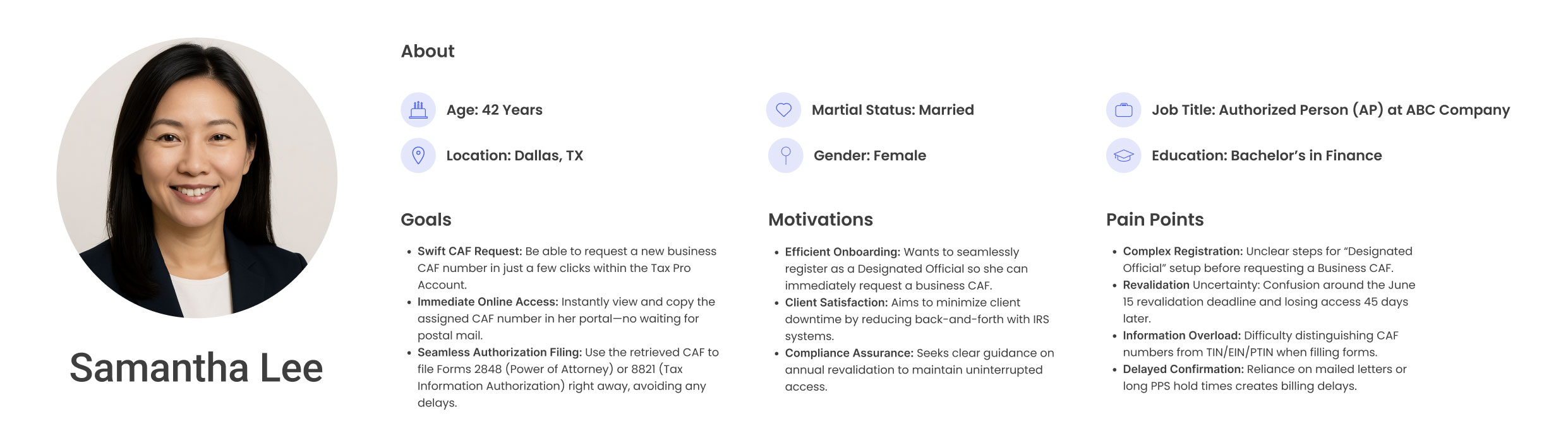
Task: Click the Swift CAF Request bullet
Action: [567, 268]
